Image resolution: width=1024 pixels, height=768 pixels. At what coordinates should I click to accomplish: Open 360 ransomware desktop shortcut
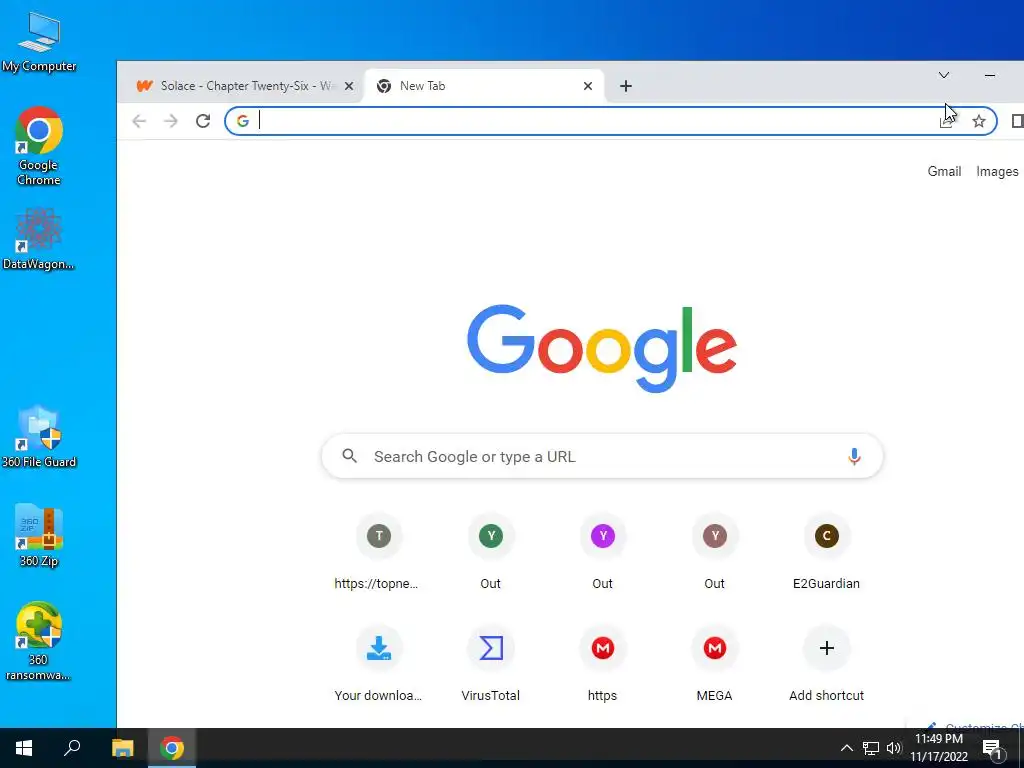pos(39,640)
